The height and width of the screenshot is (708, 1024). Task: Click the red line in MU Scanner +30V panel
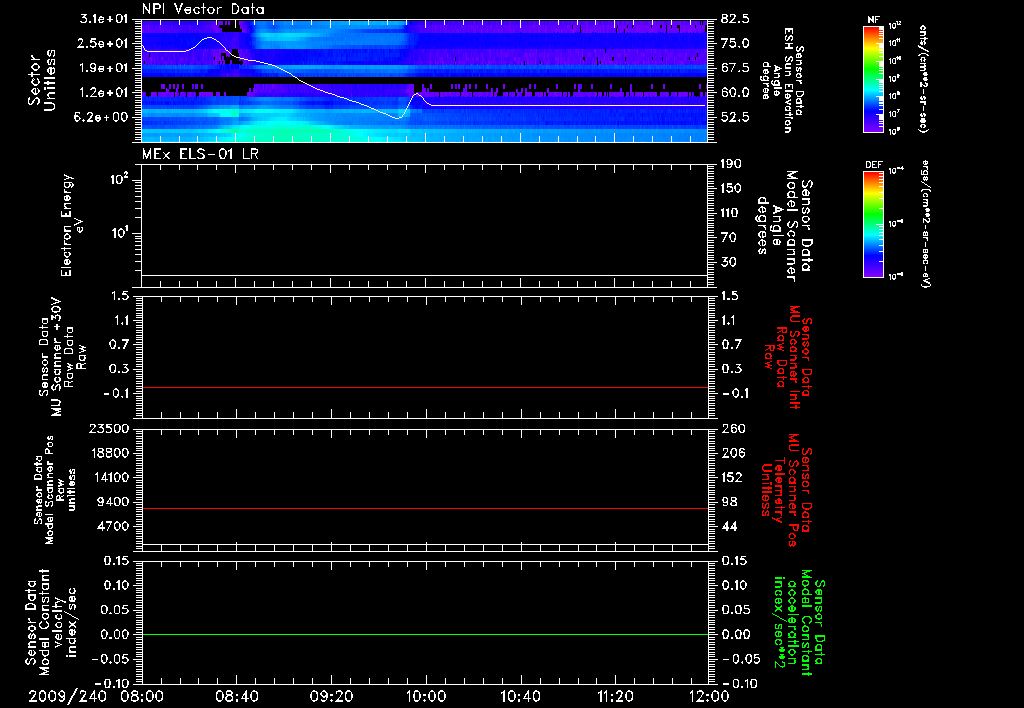424,387
